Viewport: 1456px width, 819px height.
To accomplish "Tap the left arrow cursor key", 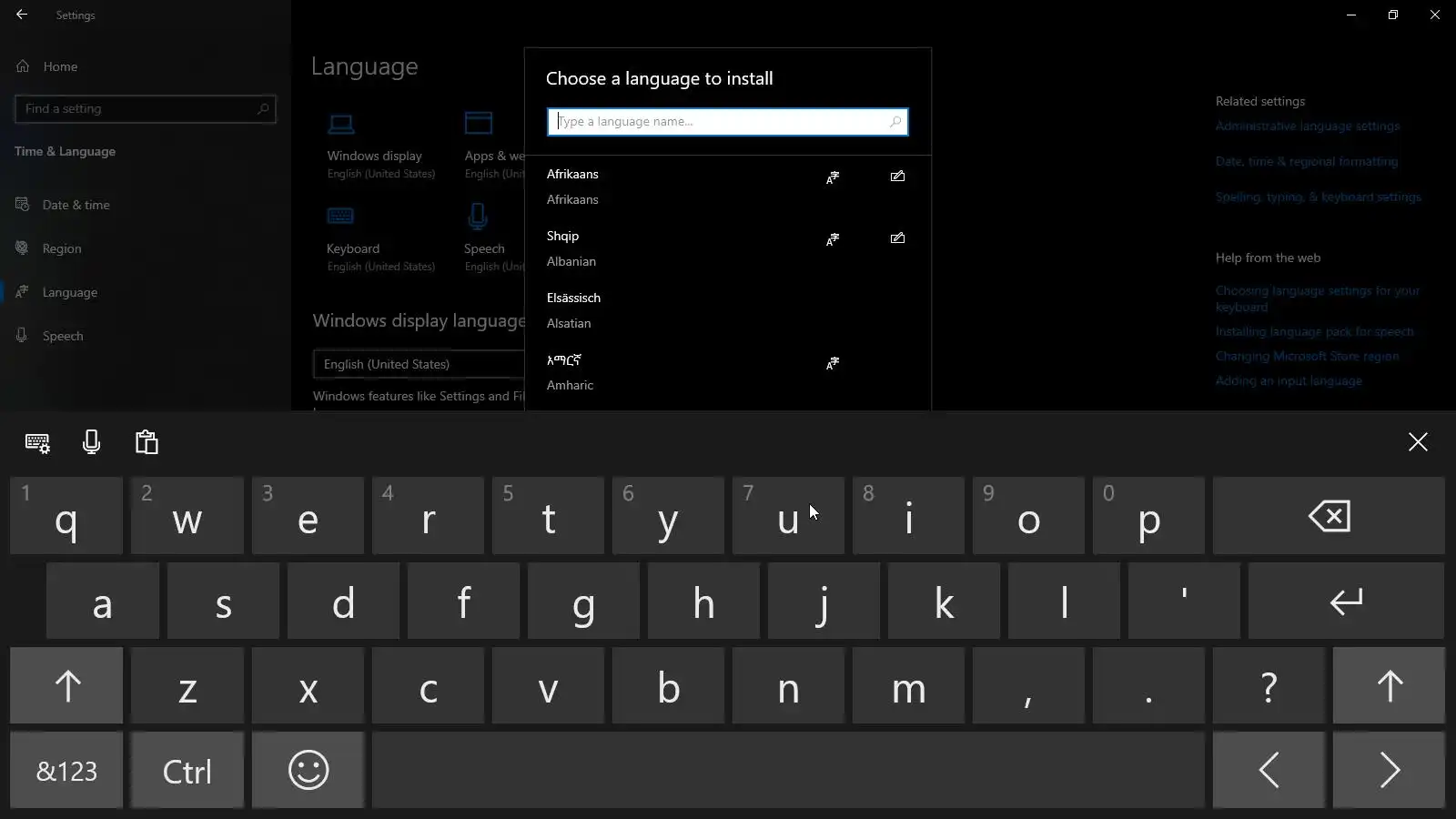I will click(1269, 770).
